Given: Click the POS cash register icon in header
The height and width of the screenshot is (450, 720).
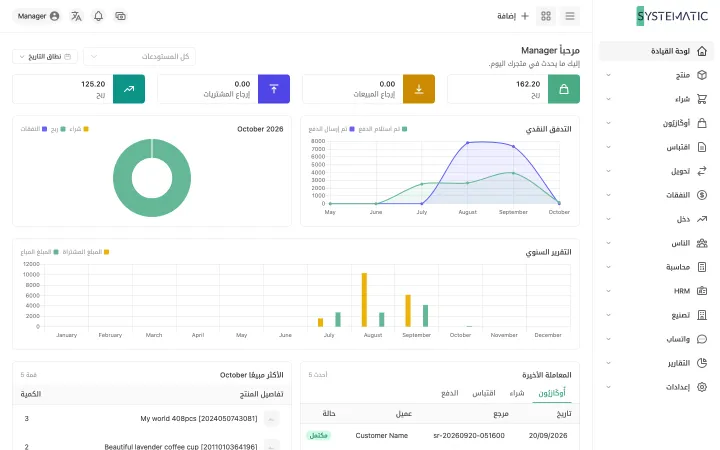Looking at the screenshot, I should click(120, 16).
